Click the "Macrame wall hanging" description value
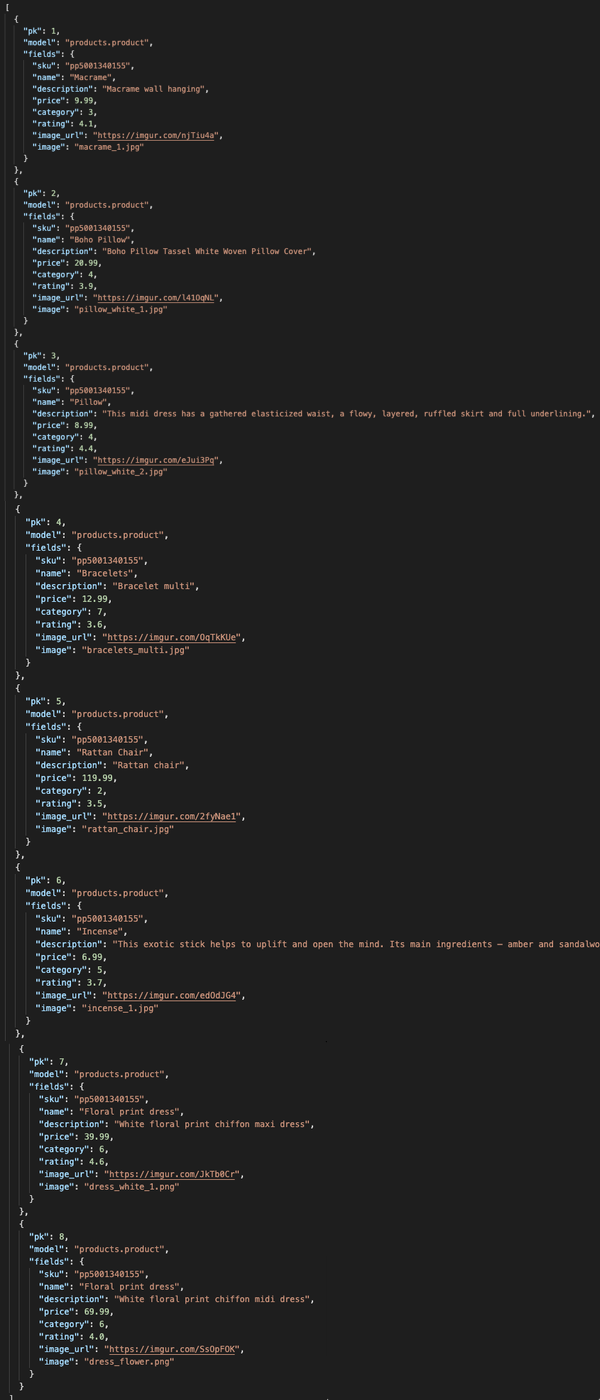 click(x=153, y=89)
